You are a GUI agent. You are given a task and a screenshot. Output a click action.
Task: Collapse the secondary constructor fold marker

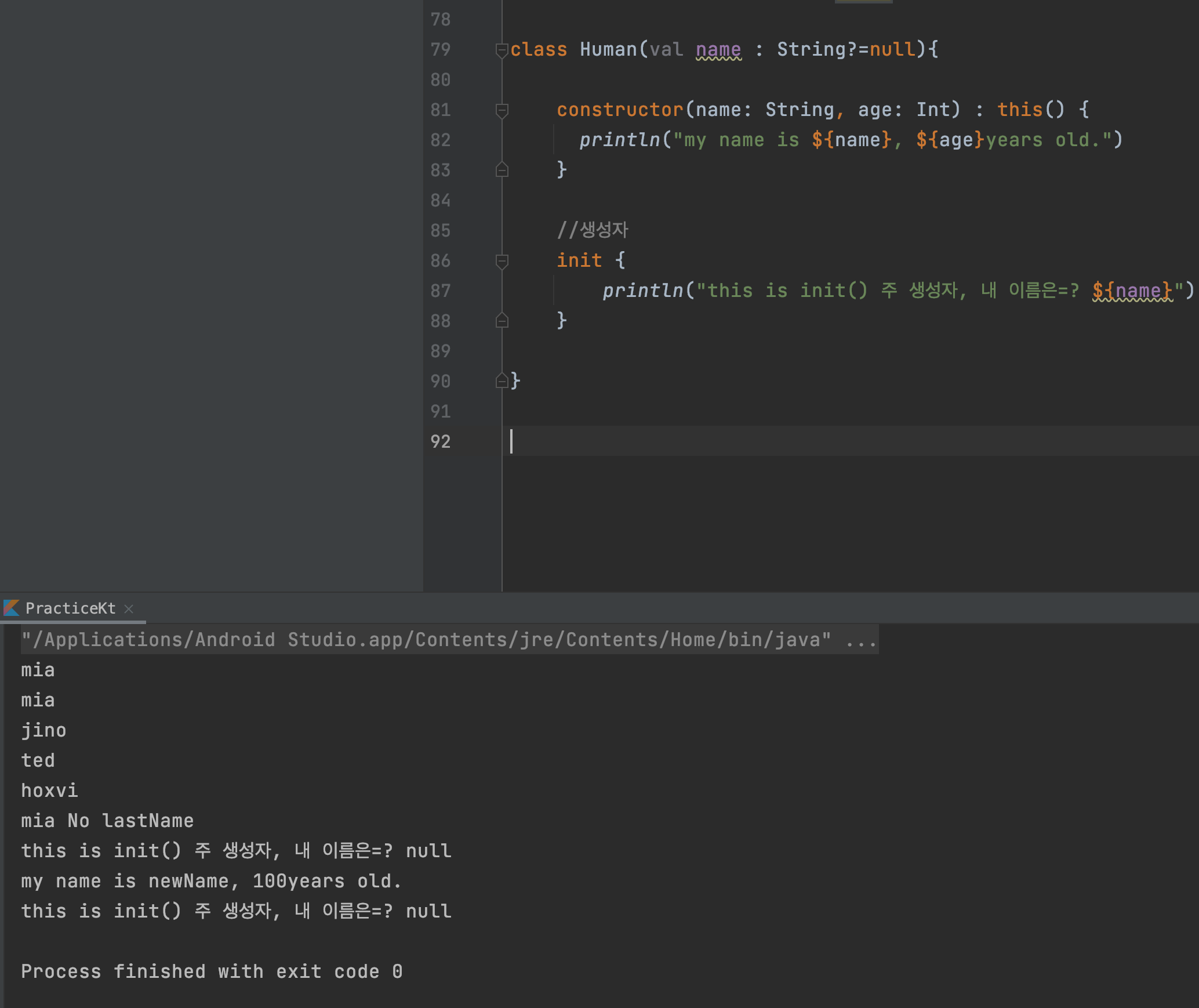[502, 110]
